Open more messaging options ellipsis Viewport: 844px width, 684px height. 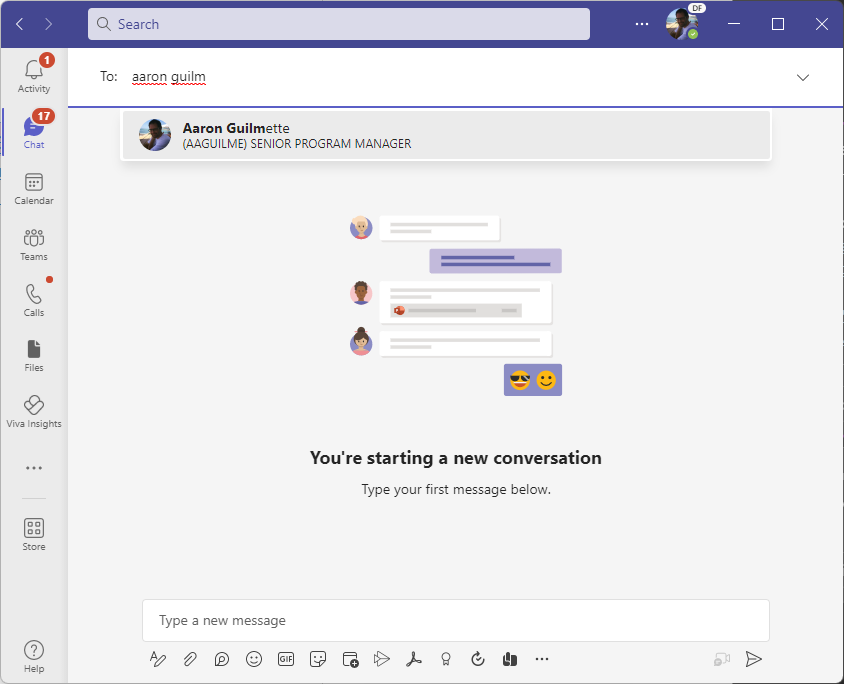(x=542, y=659)
